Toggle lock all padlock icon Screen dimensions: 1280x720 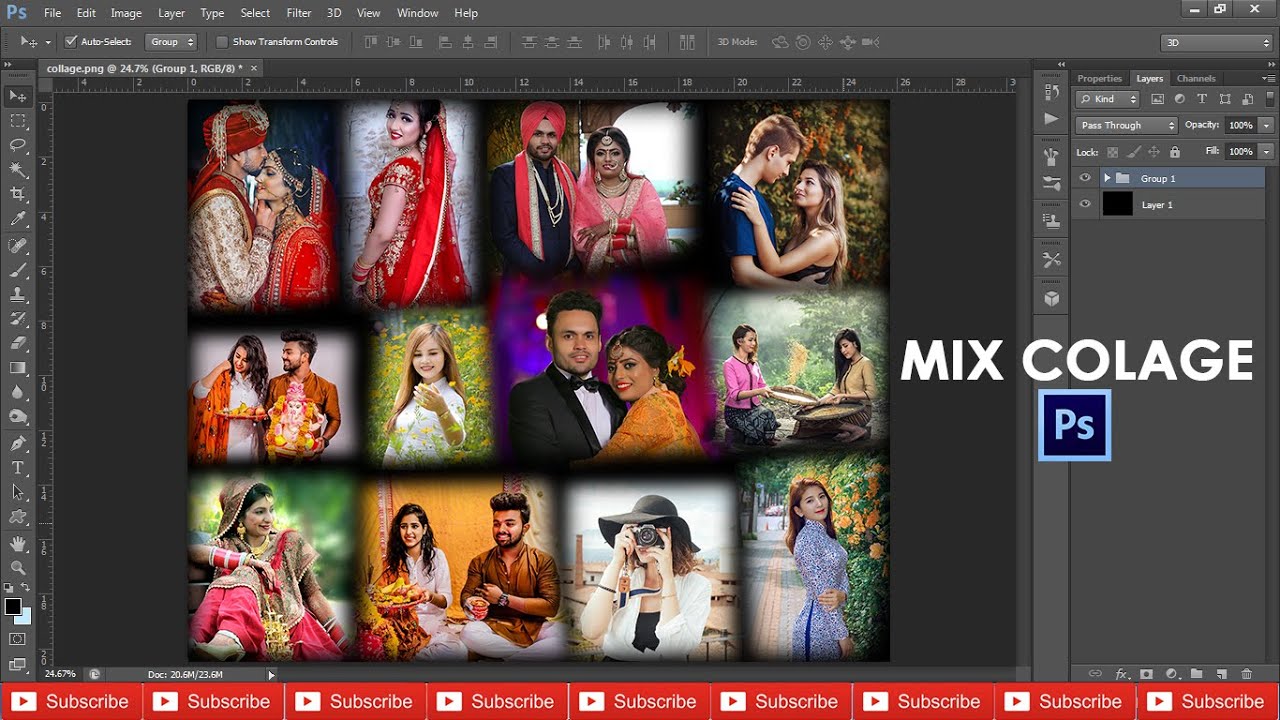[1175, 152]
